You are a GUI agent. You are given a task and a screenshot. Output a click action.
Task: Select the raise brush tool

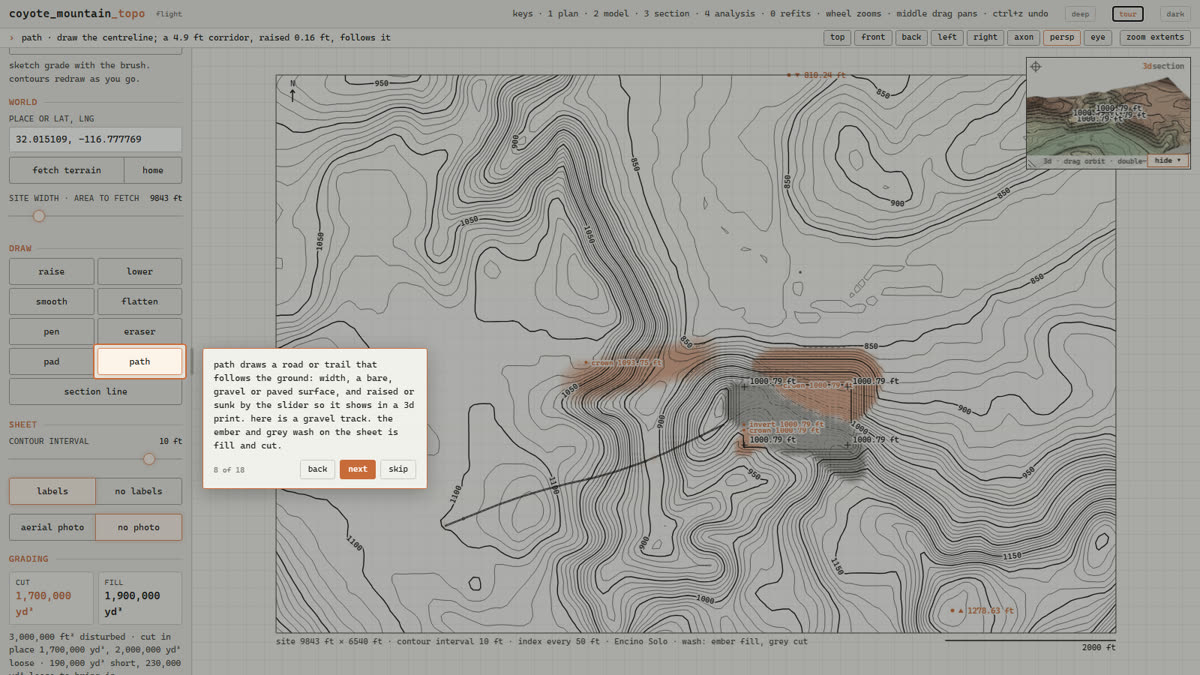pyautogui.click(x=52, y=271)
